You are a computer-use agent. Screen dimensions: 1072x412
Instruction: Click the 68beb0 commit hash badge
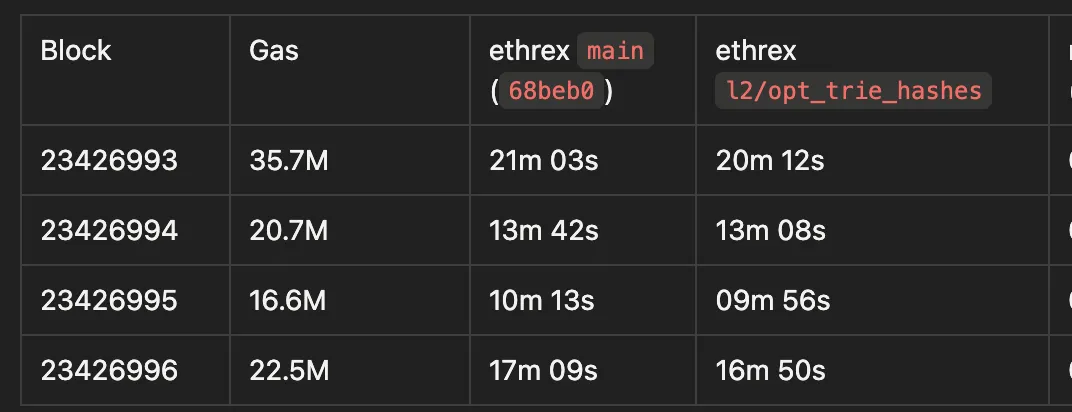[551, 91]
